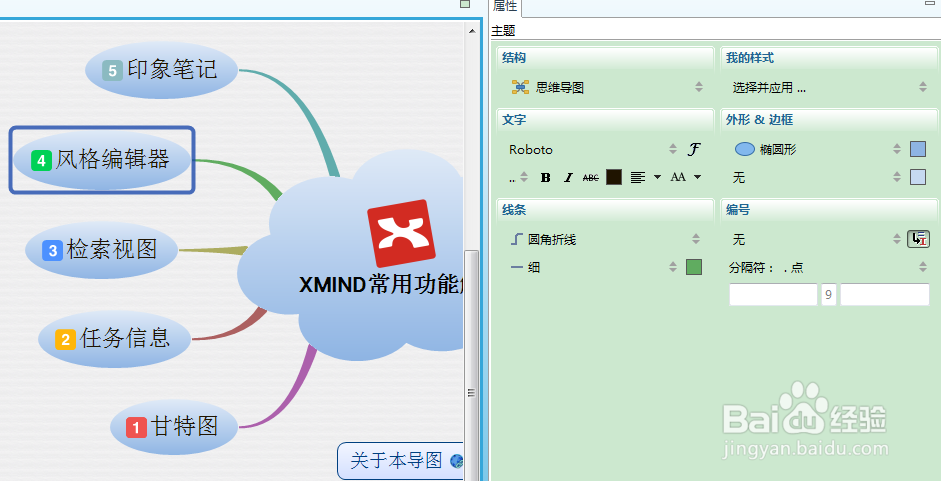Click the numbering suffix input field
Viewport: 941px width, 481px height.
[885, 295]
